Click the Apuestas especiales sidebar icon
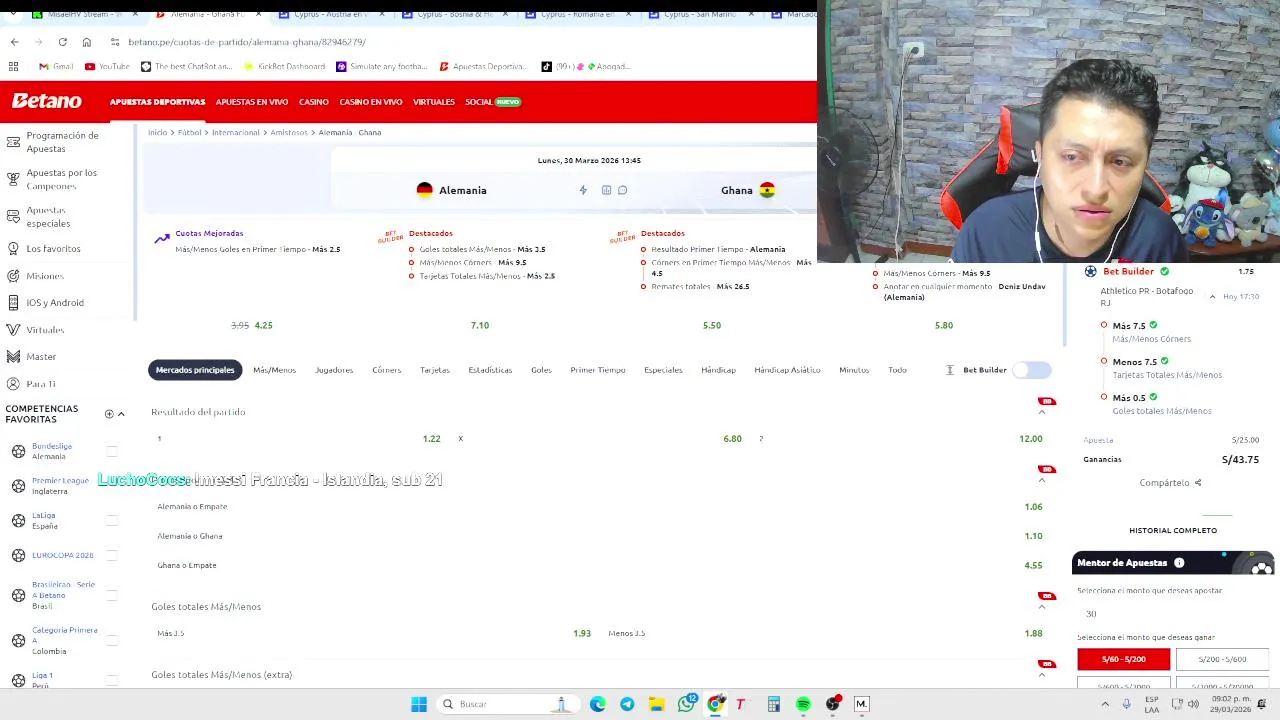 pos(13,216)
